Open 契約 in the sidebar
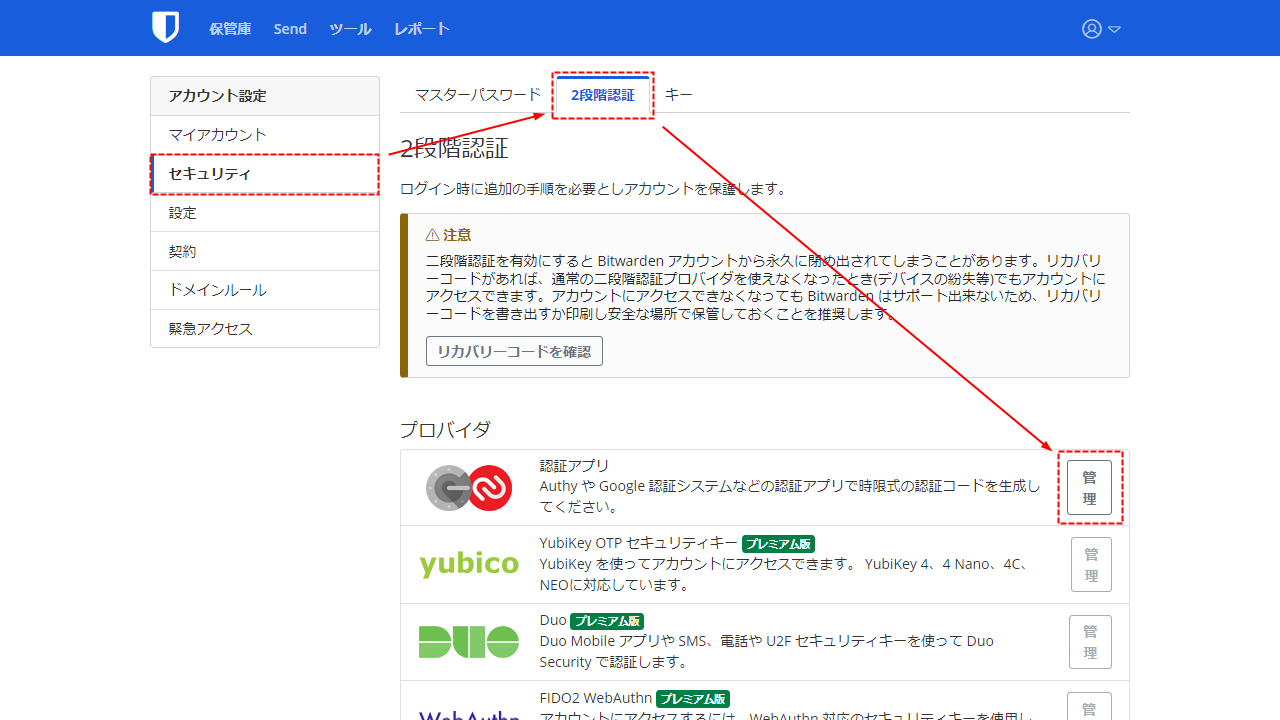 coord(265,252)
